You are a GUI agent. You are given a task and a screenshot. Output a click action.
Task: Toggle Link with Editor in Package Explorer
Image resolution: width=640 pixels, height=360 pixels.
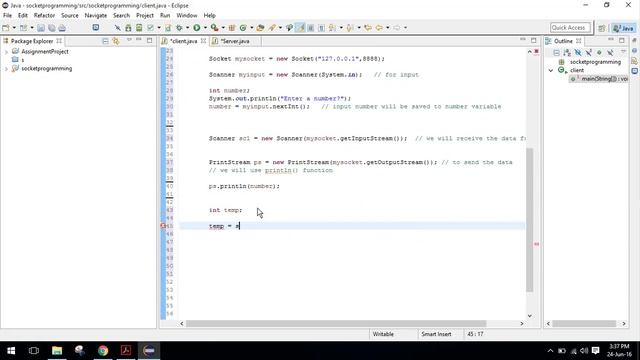(116, 41)
